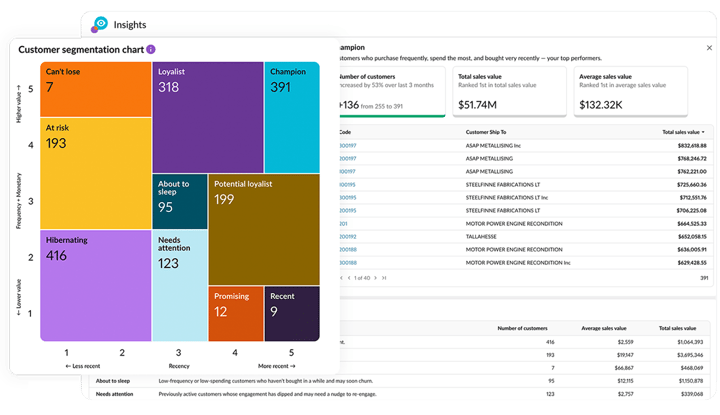
Task: Click the Code column header
Action: (x=345, y=132)
